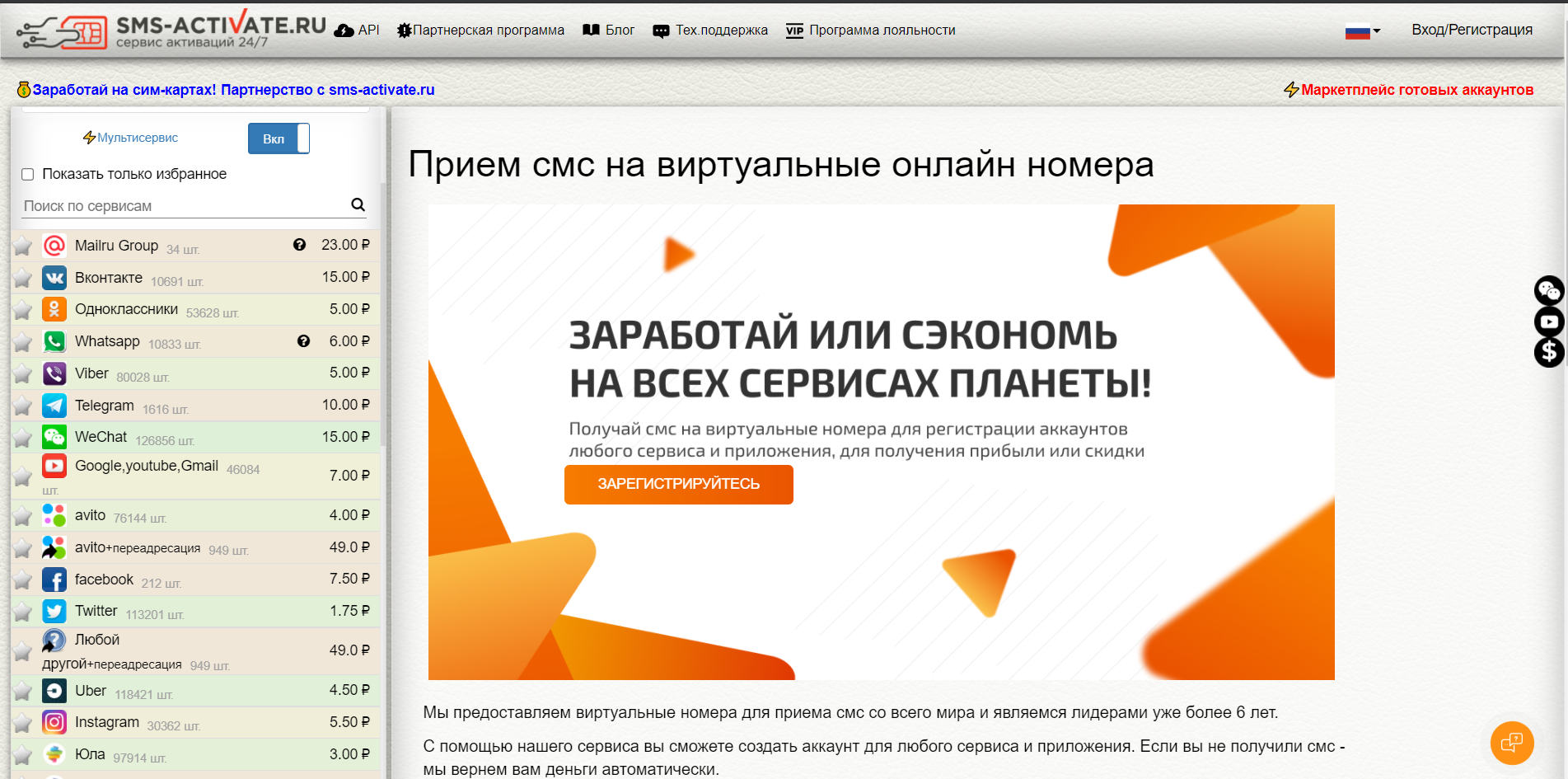Image resolution: width=1568 pixels, height=779 pixels.
Task: Select the Mailru Group service icon
Action: (54, 246)
